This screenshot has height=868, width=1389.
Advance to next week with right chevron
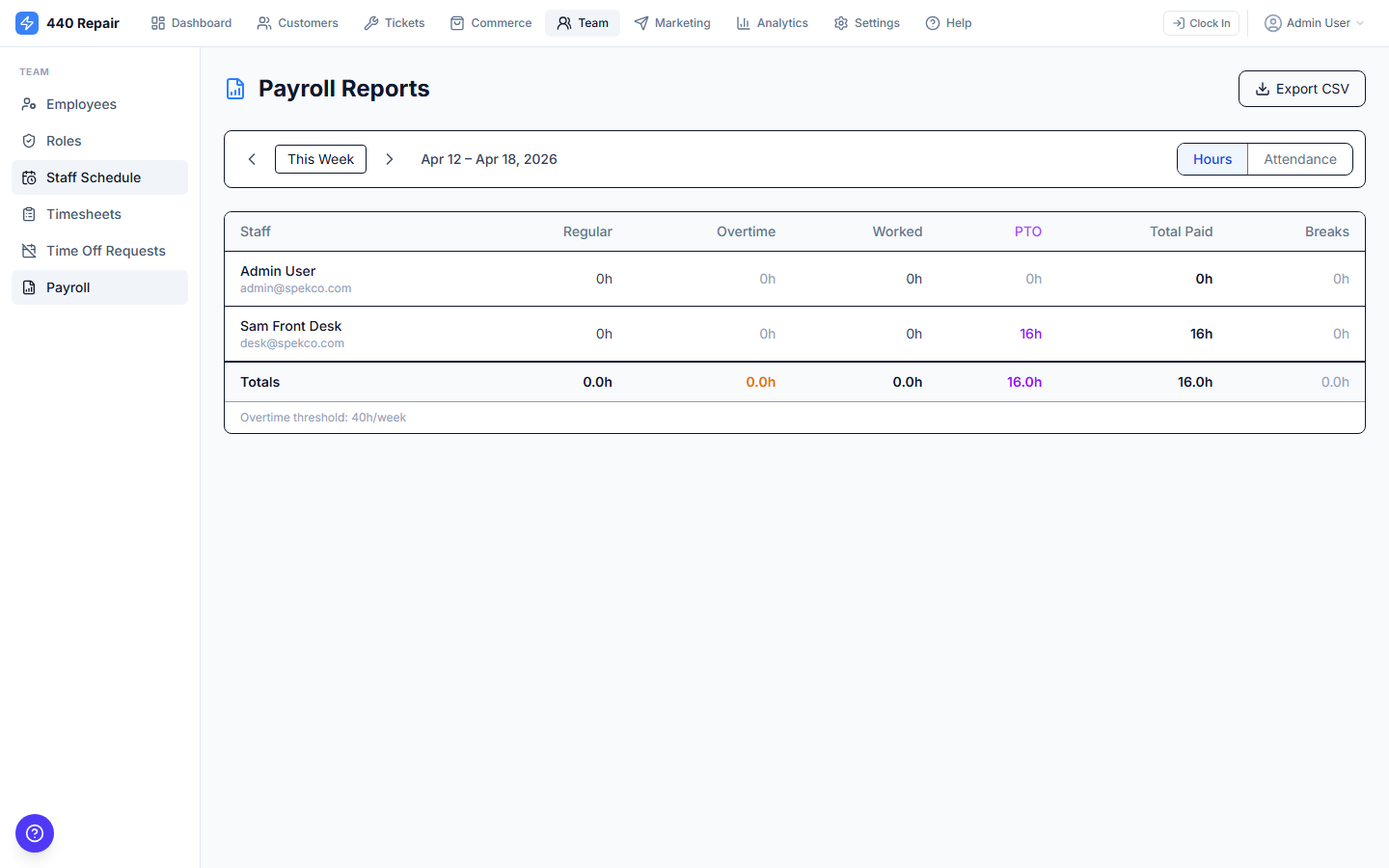tap(390, 158)
